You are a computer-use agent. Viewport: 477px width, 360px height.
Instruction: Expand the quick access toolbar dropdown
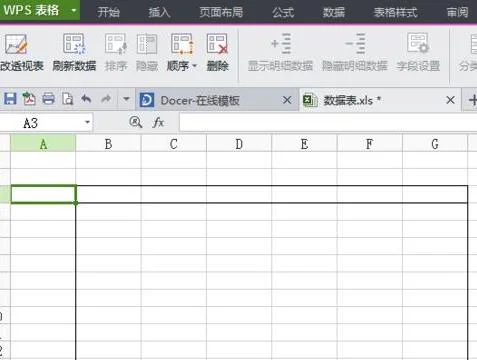[126, 99]
